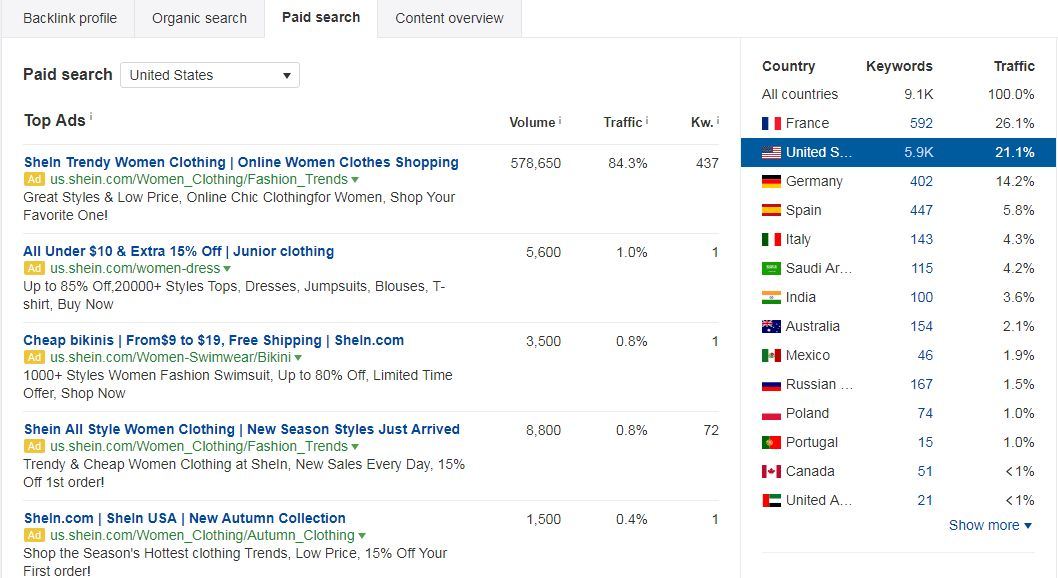
Task: Click the Volume column info icon
Action: coord(560,121)
